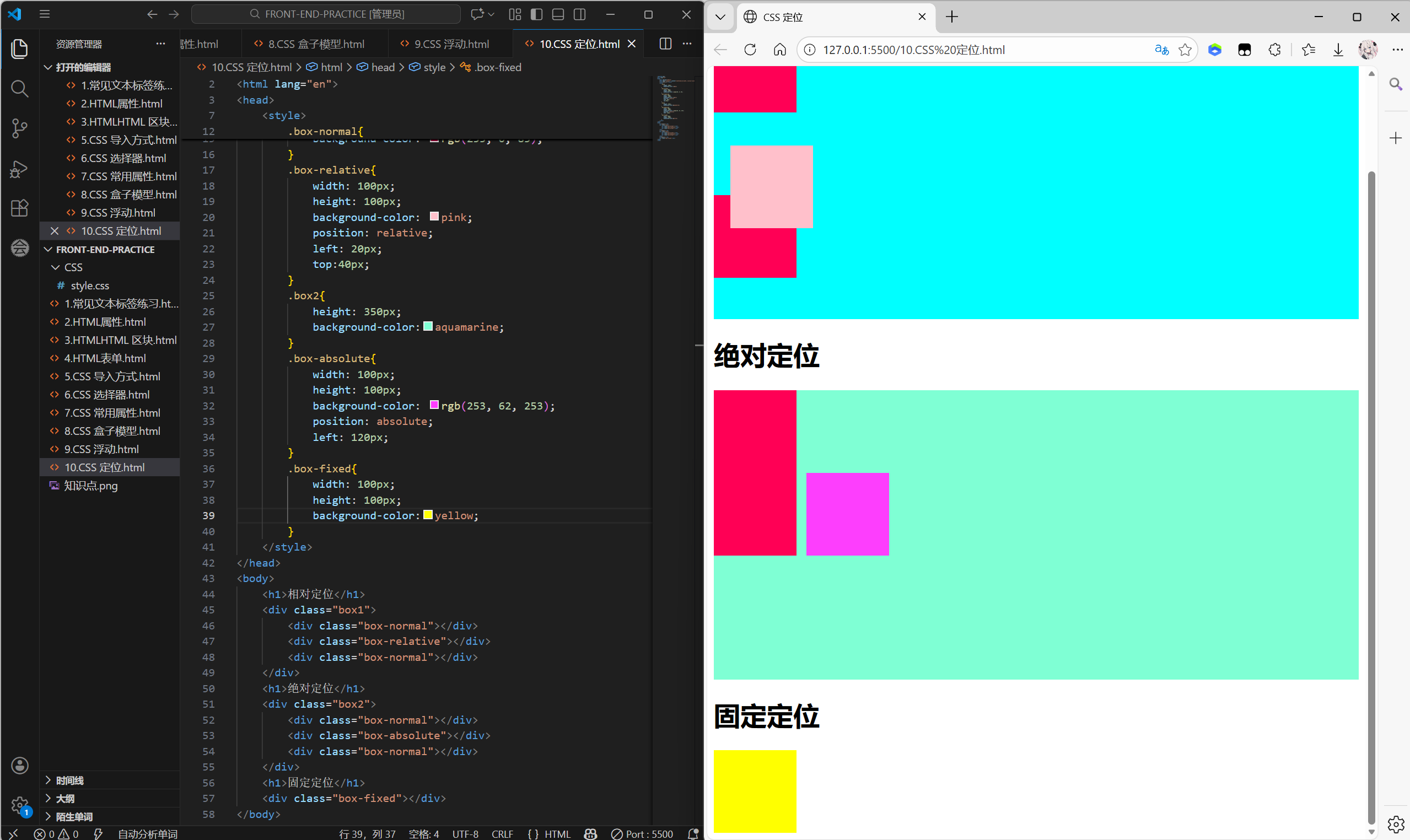This screenshot has width=1410, height=840.
Task: Open Source Control view
Action: [x=19, y=128]
